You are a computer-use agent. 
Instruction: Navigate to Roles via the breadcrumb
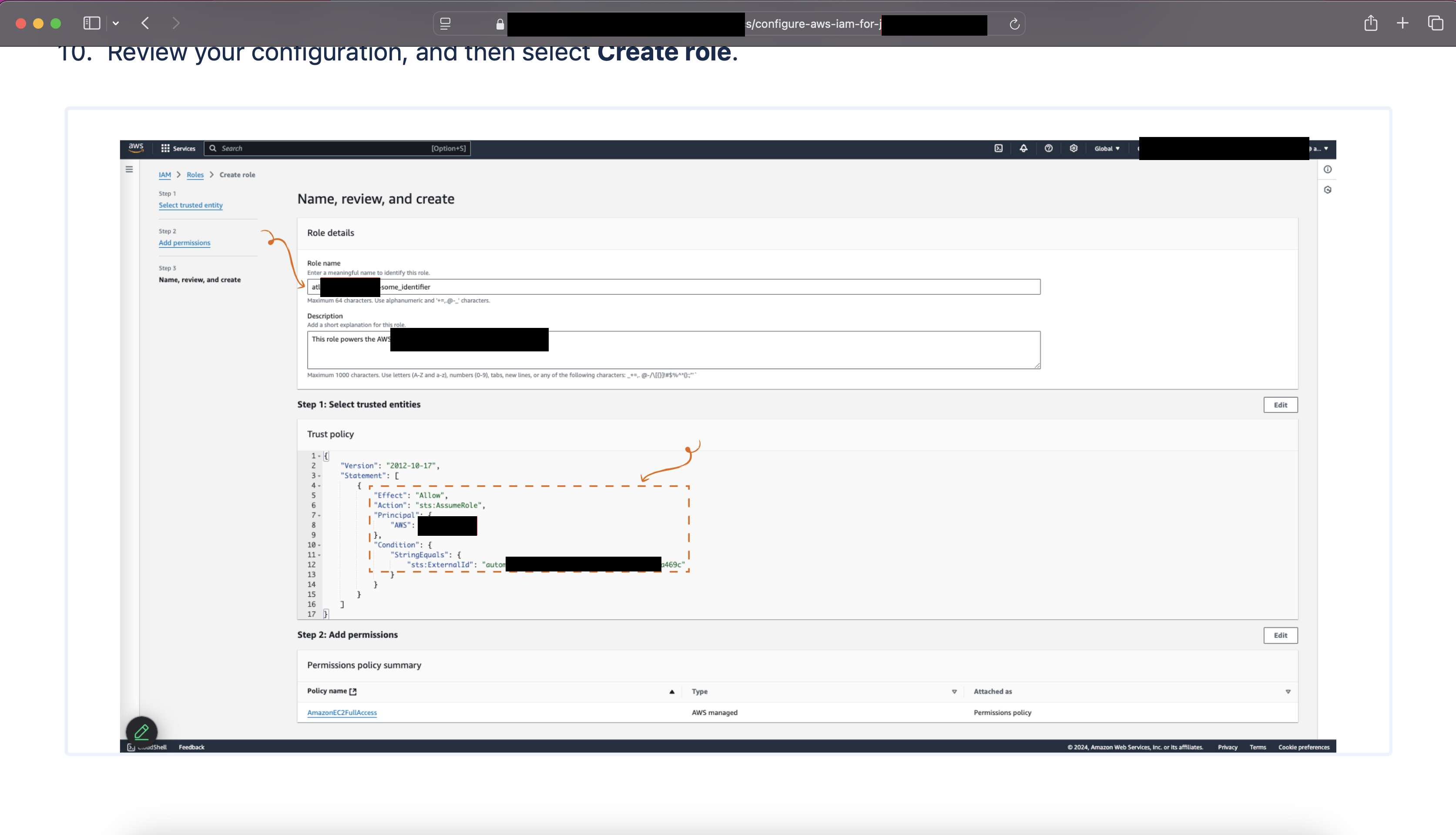click(195, 175)
